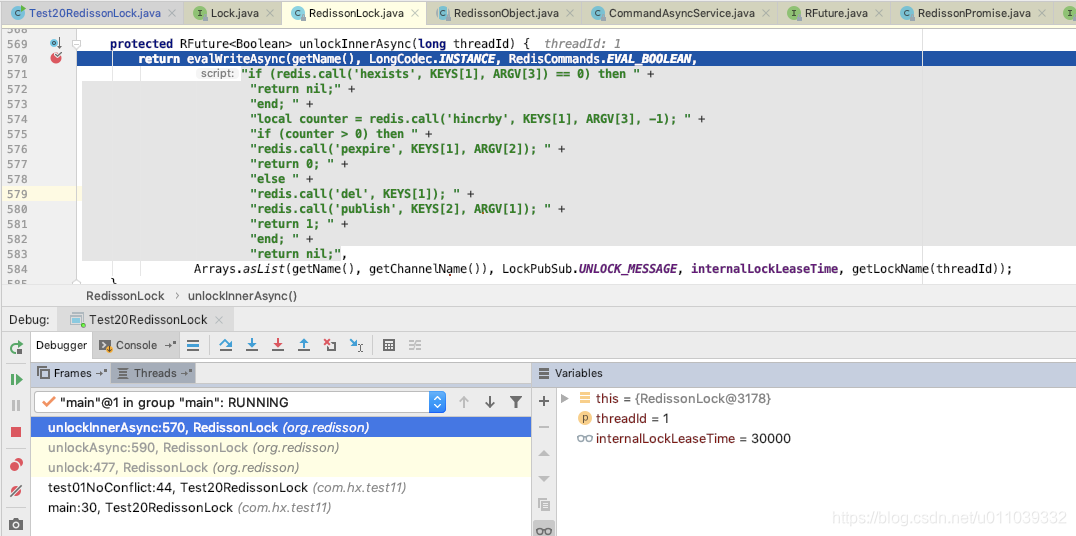The image size is (1076, 536).
Task: Open the thread selector dropdown
Action: (437, 402)
